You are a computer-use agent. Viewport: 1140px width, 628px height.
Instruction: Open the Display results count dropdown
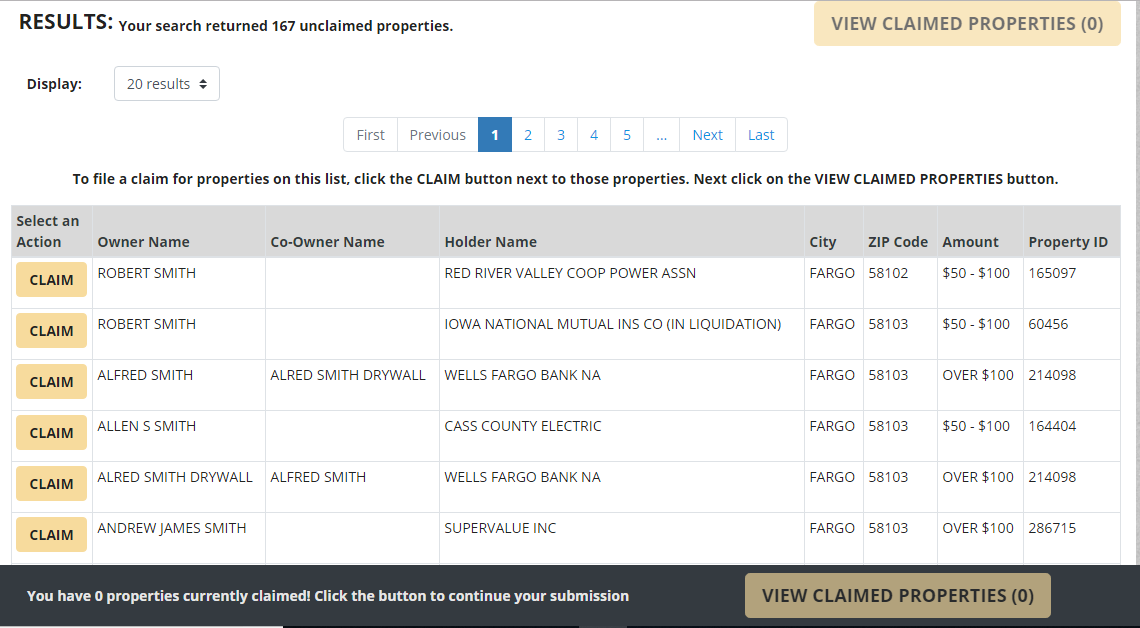point(166,84)
